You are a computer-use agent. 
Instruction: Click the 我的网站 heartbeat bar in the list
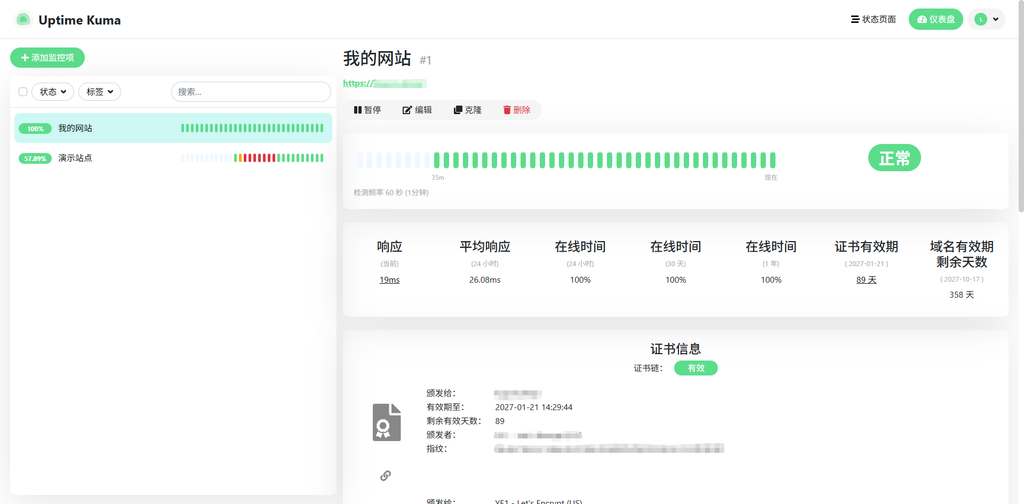point(252,129)
